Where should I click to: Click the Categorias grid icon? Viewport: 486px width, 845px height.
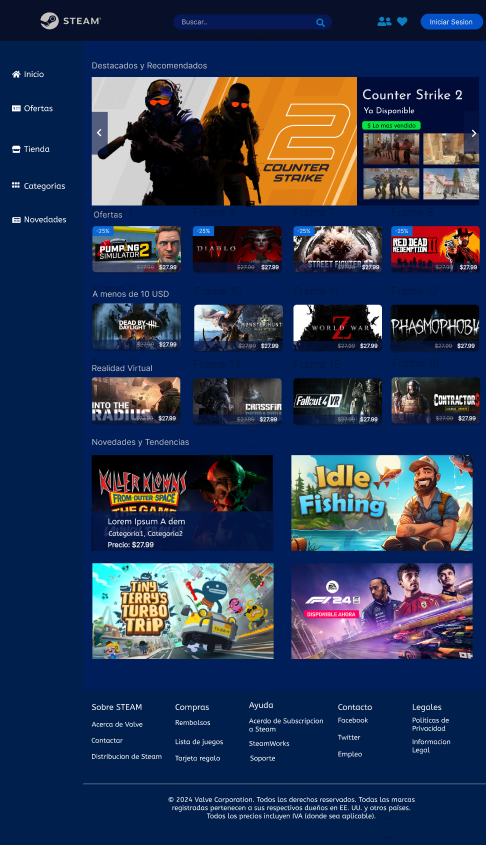(x=16, y=185)
